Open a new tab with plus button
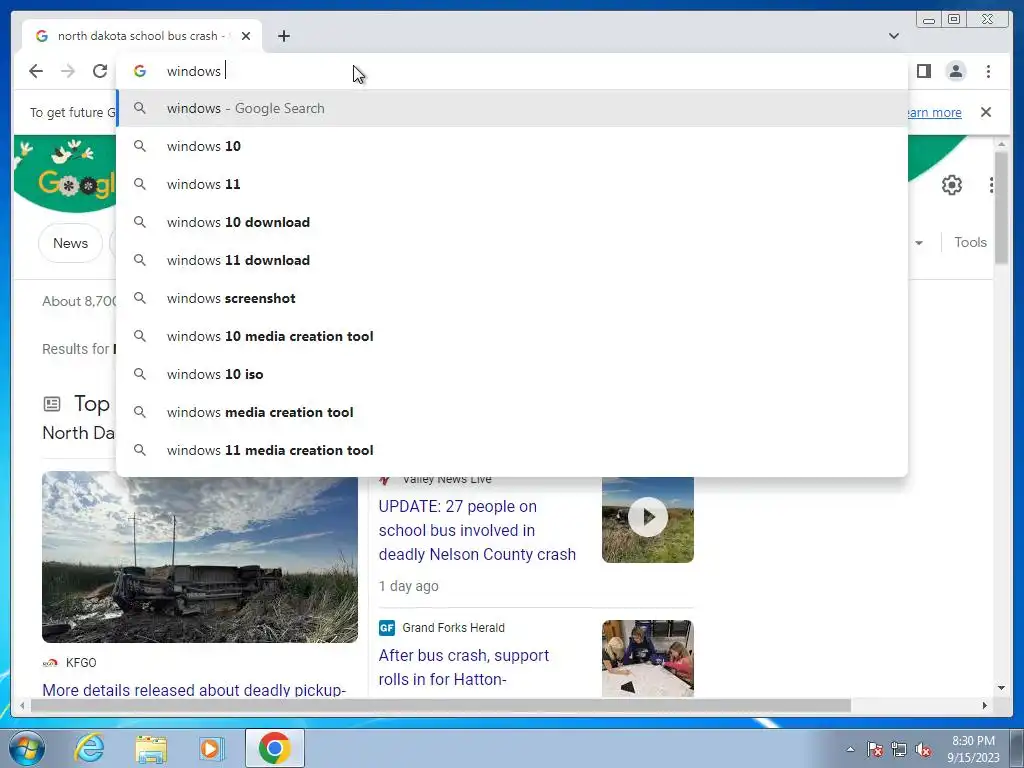The image size is (1024, 768). point(283,36)
